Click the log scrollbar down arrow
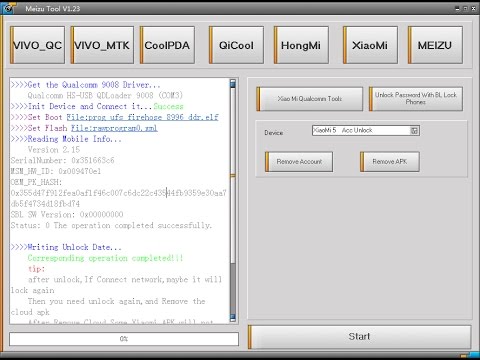Screen dimensions: 480x360 pos(233,317)
